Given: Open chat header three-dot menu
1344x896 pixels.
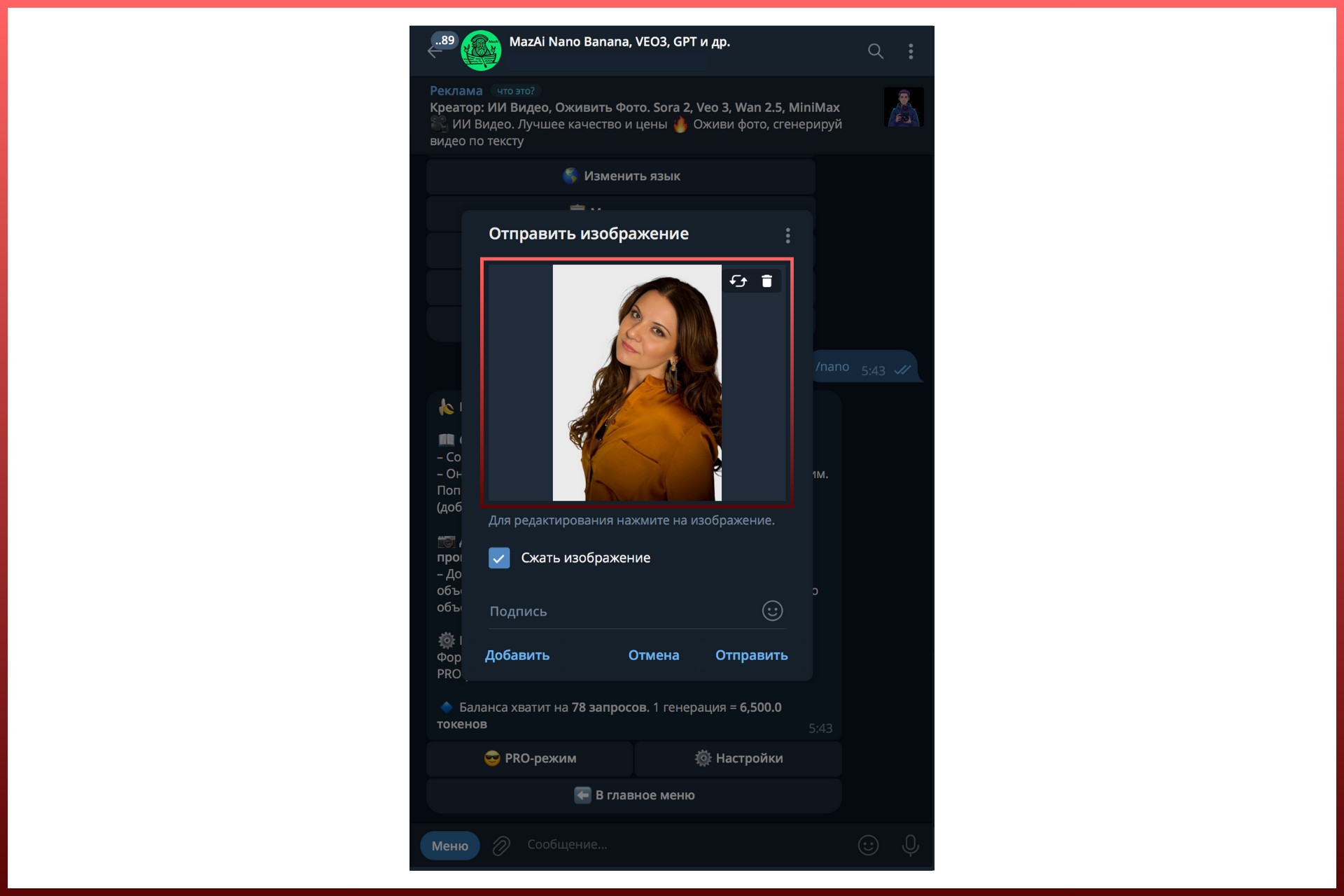Looking at the screenshot, I should [910, 51].
